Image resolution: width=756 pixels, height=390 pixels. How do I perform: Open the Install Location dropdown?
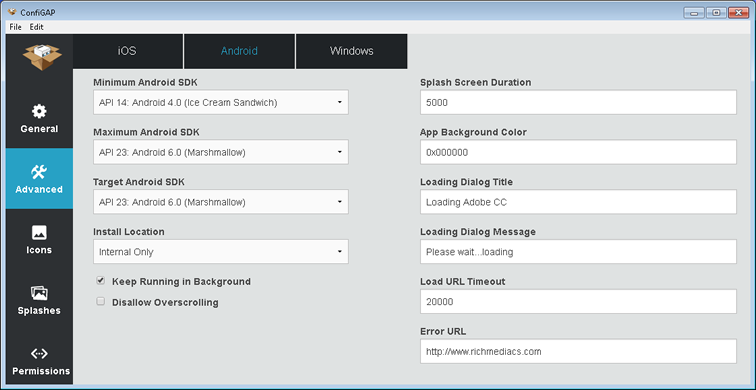(221, 252)
